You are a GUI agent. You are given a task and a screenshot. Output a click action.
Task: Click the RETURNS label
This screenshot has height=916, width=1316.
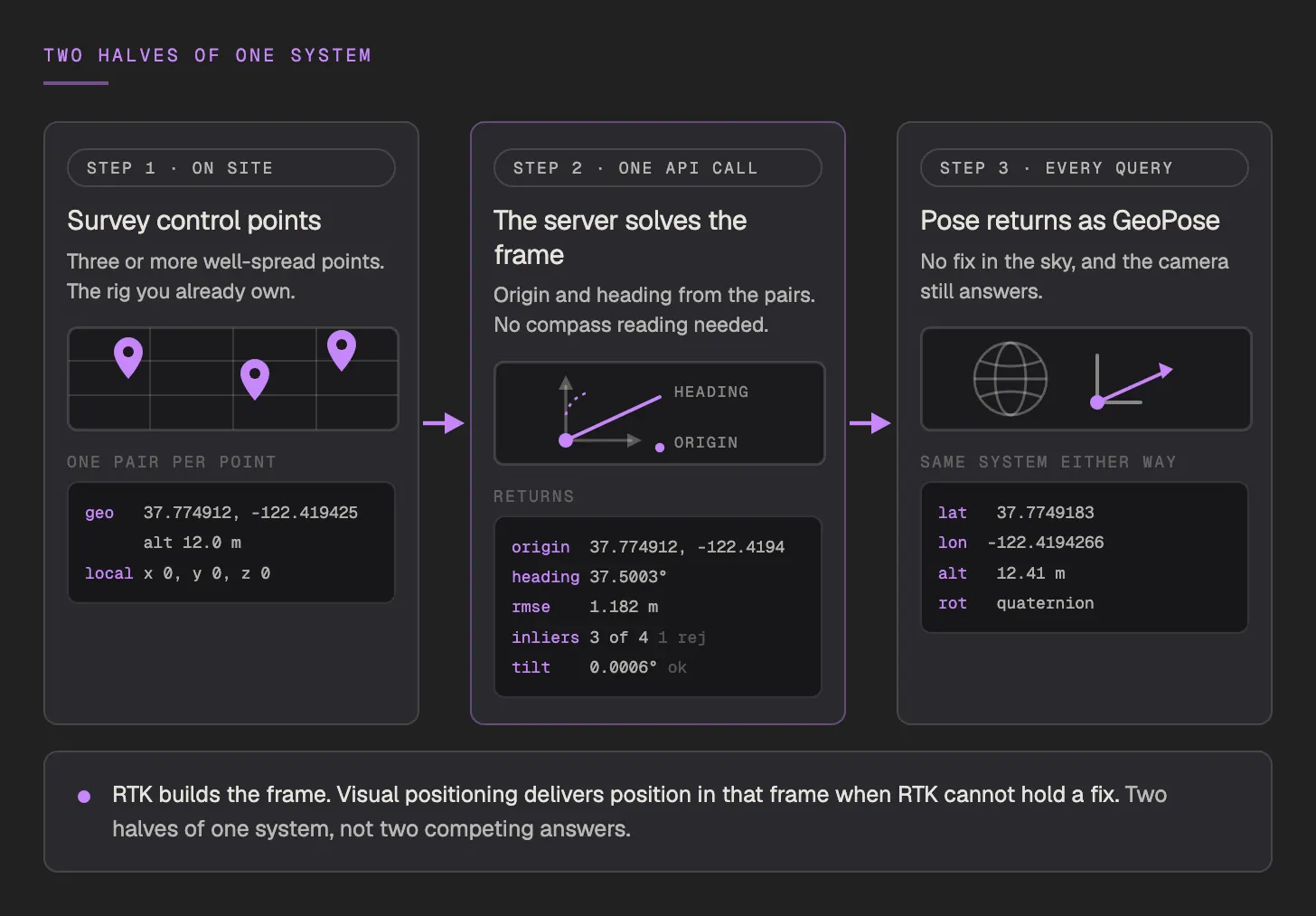(534, 496)
